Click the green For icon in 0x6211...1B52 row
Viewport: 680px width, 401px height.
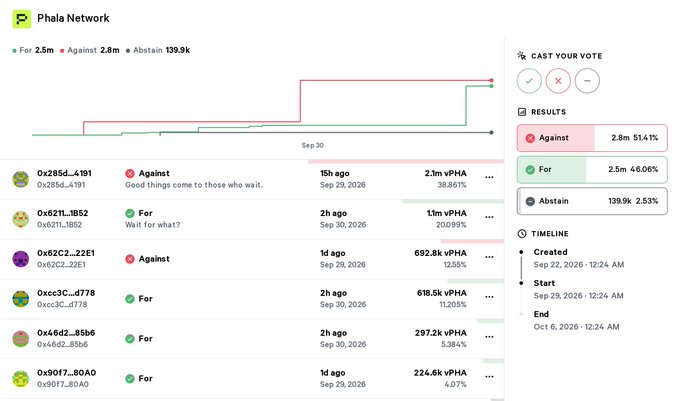tap(130, 213)
